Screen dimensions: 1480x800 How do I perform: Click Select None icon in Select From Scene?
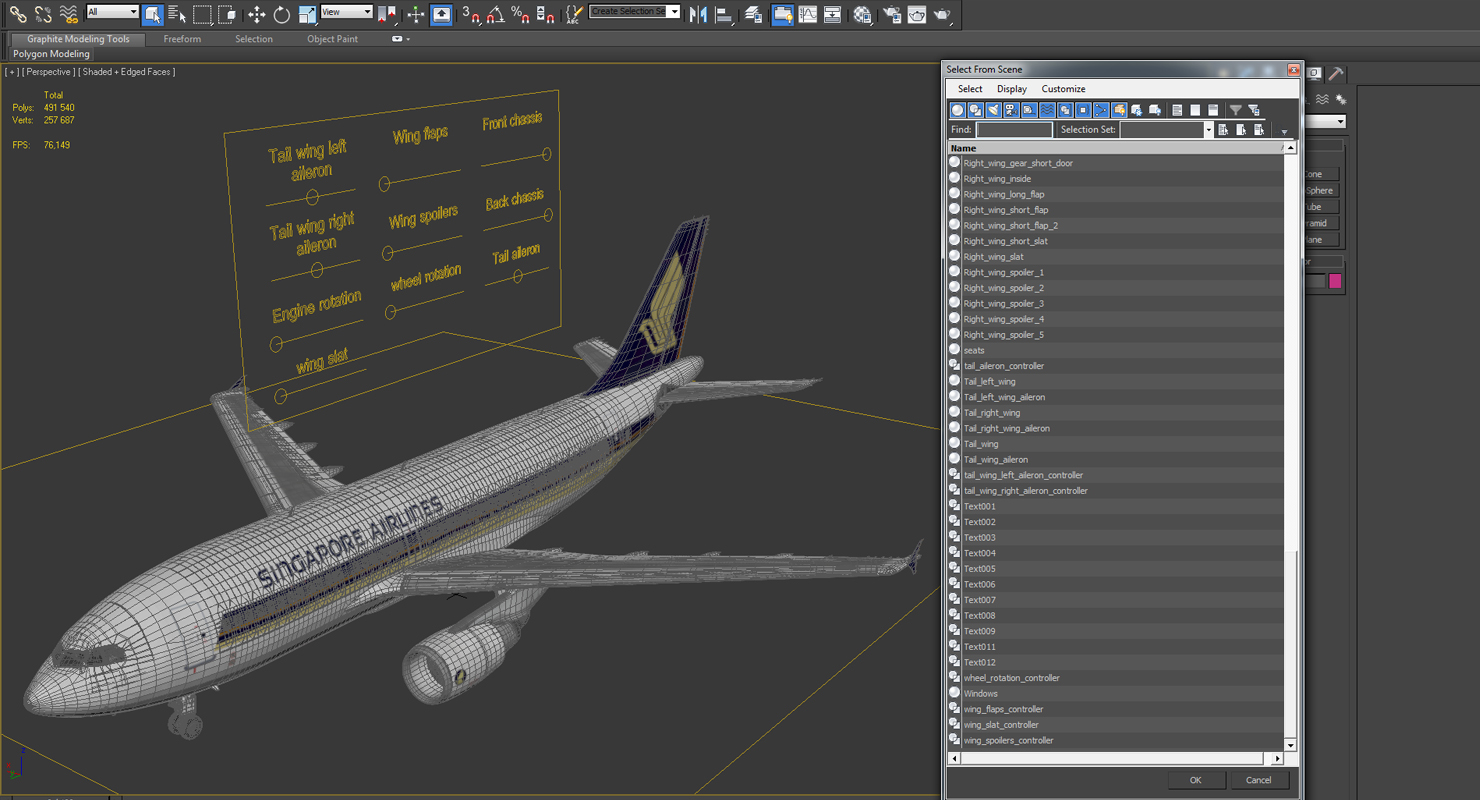1240,130
